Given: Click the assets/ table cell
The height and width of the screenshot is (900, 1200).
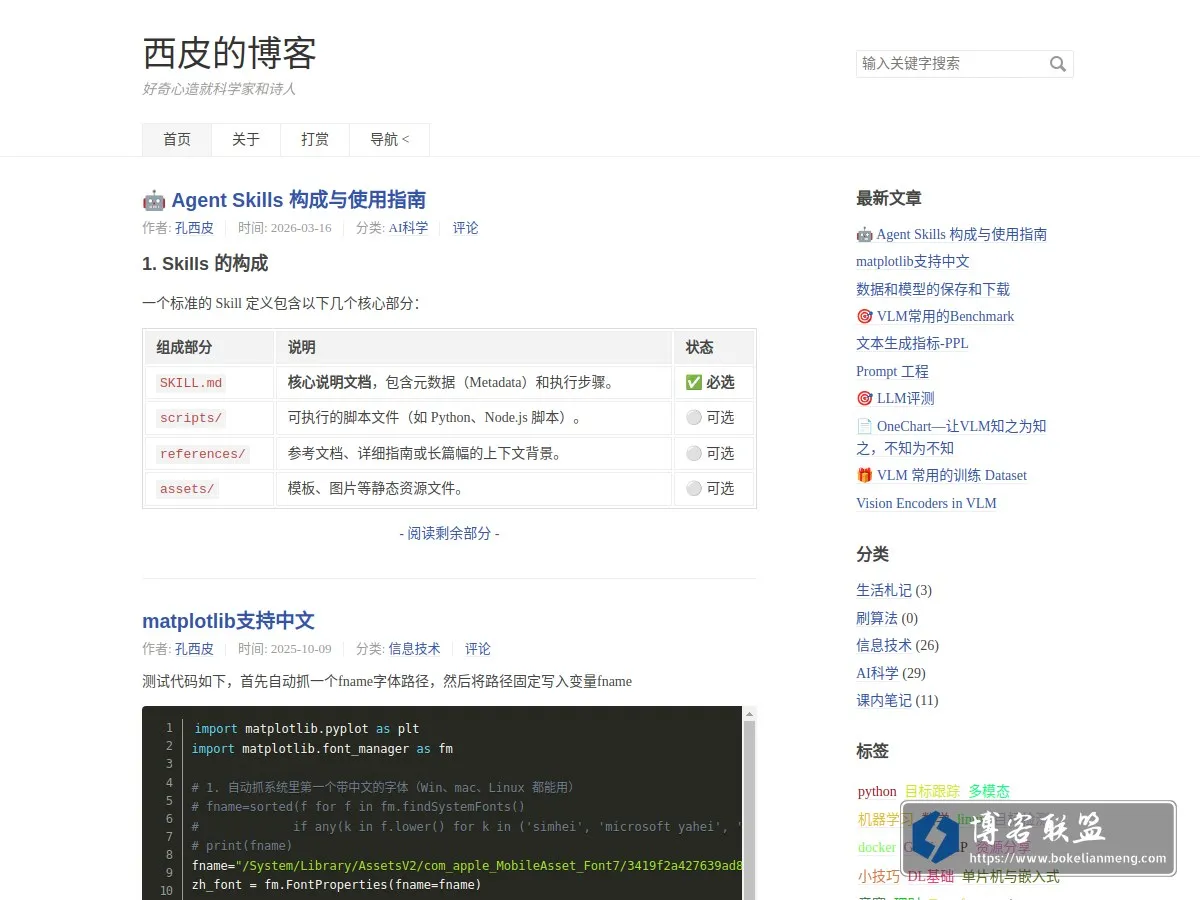Looking at the screenshot, I should 210,489.
